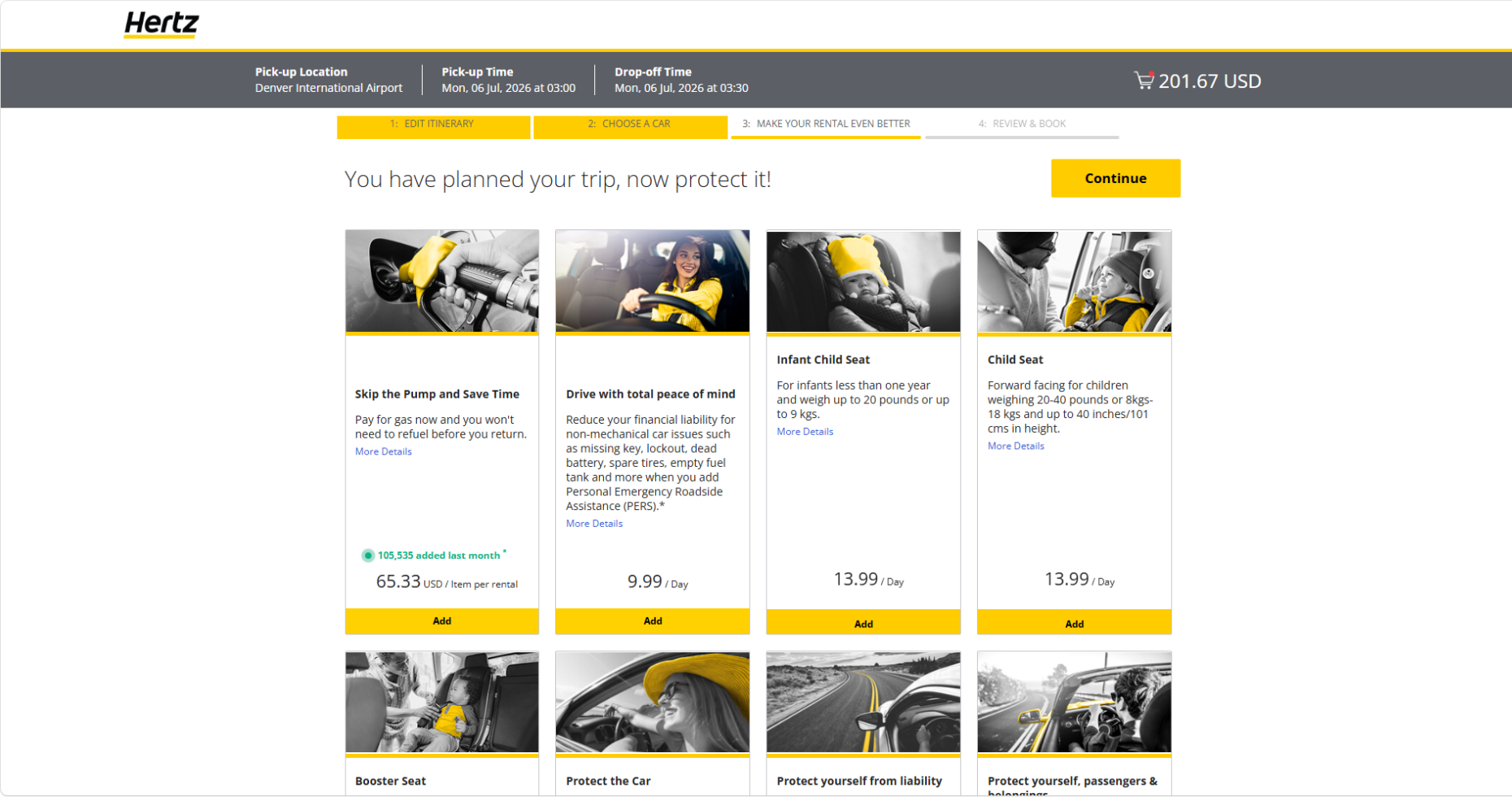Open More Details for peace of mind
The image size is (1512, 797).
pos(594,524)
